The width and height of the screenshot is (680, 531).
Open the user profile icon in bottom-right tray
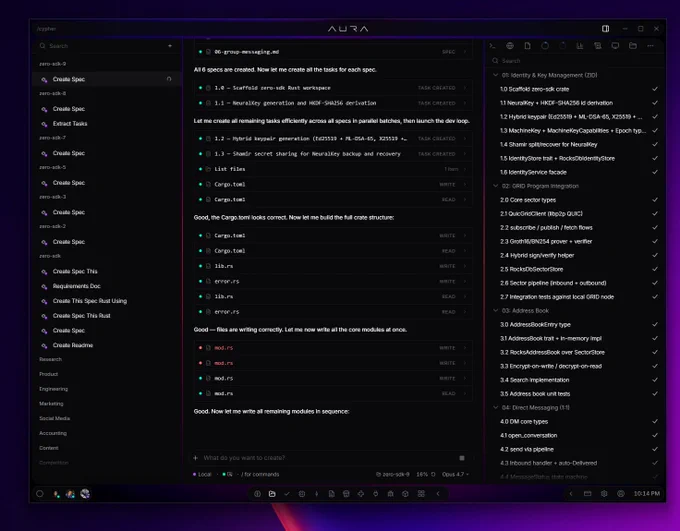pos(621,494)
